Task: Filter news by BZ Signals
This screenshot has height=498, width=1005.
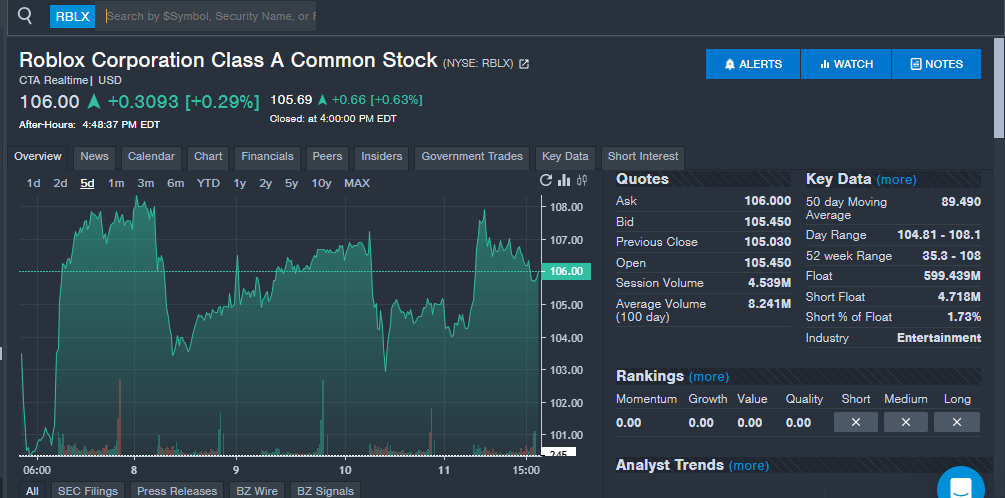Action: point(326,490)
